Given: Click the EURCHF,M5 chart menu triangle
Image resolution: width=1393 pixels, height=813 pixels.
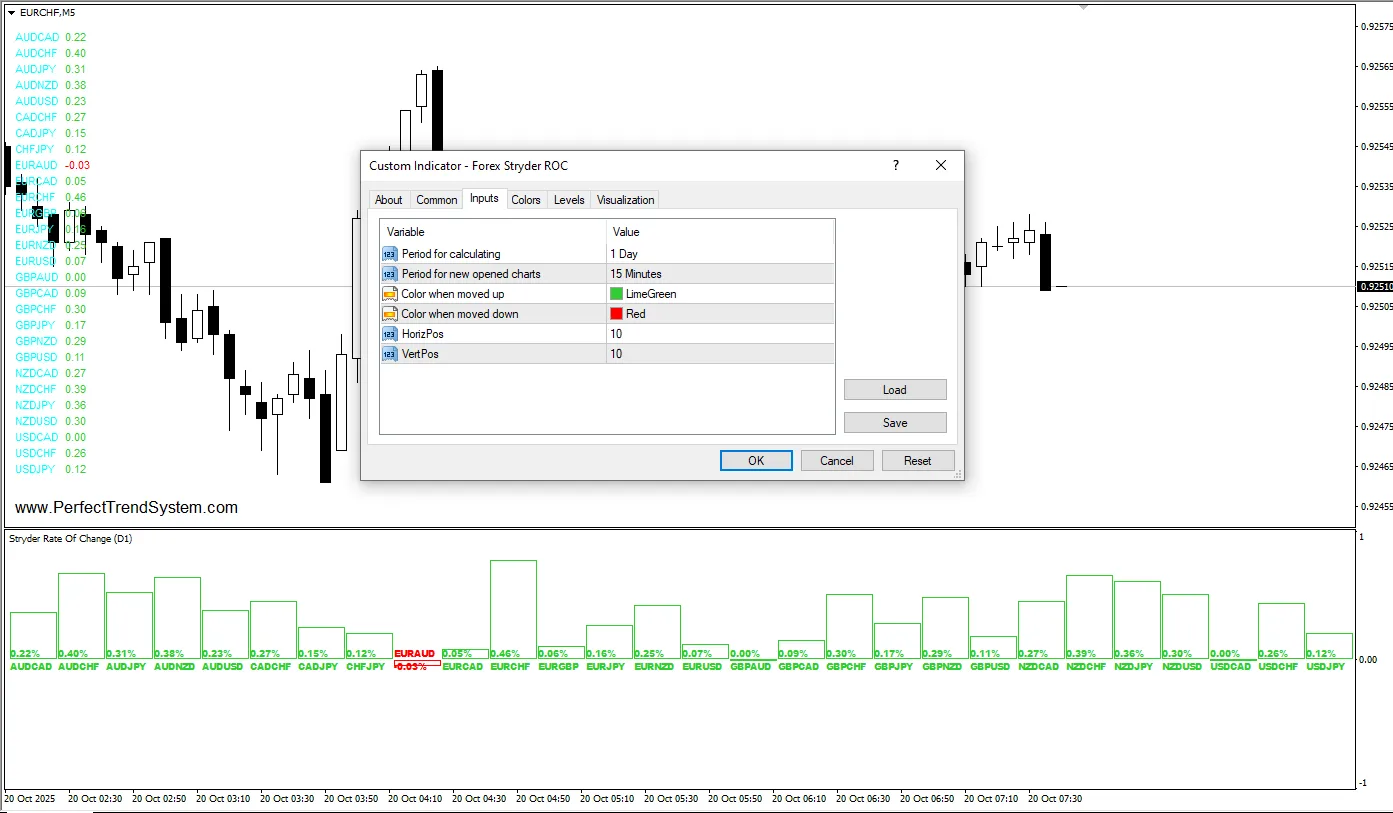Looking at the screenshot, I should tap(11, 13).
